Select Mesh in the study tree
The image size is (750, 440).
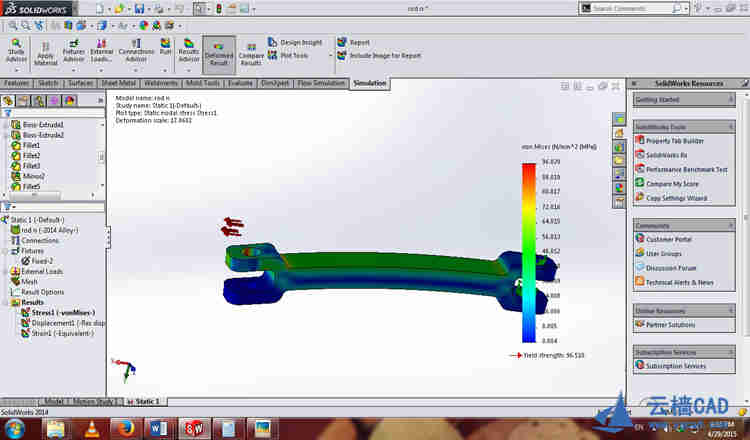29,282
